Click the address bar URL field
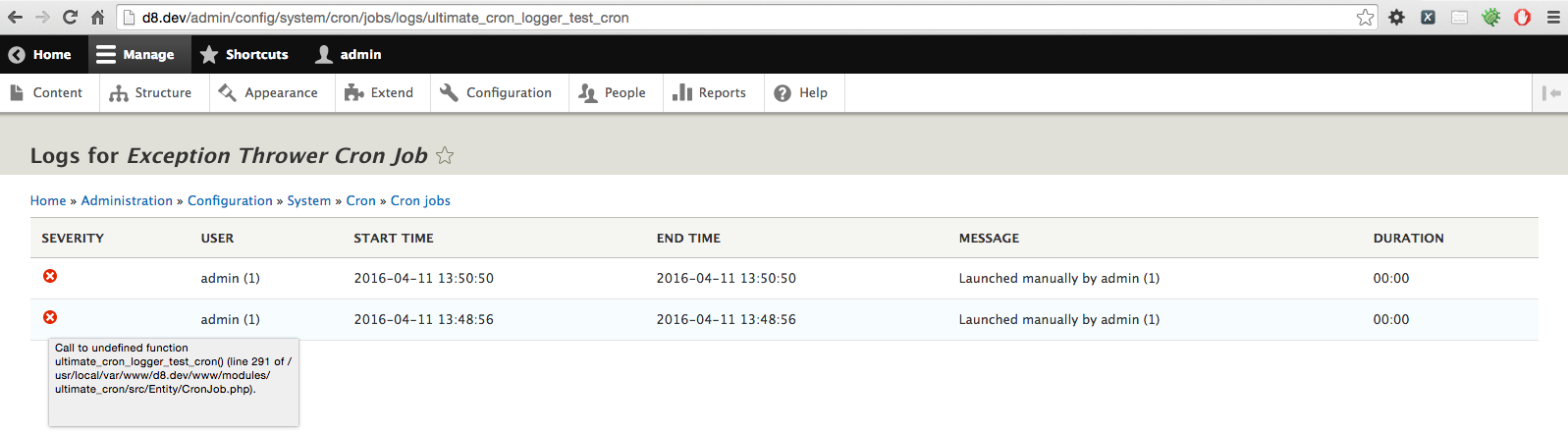The height and width of the screenshot is (434, 1568). pos(746,18)
